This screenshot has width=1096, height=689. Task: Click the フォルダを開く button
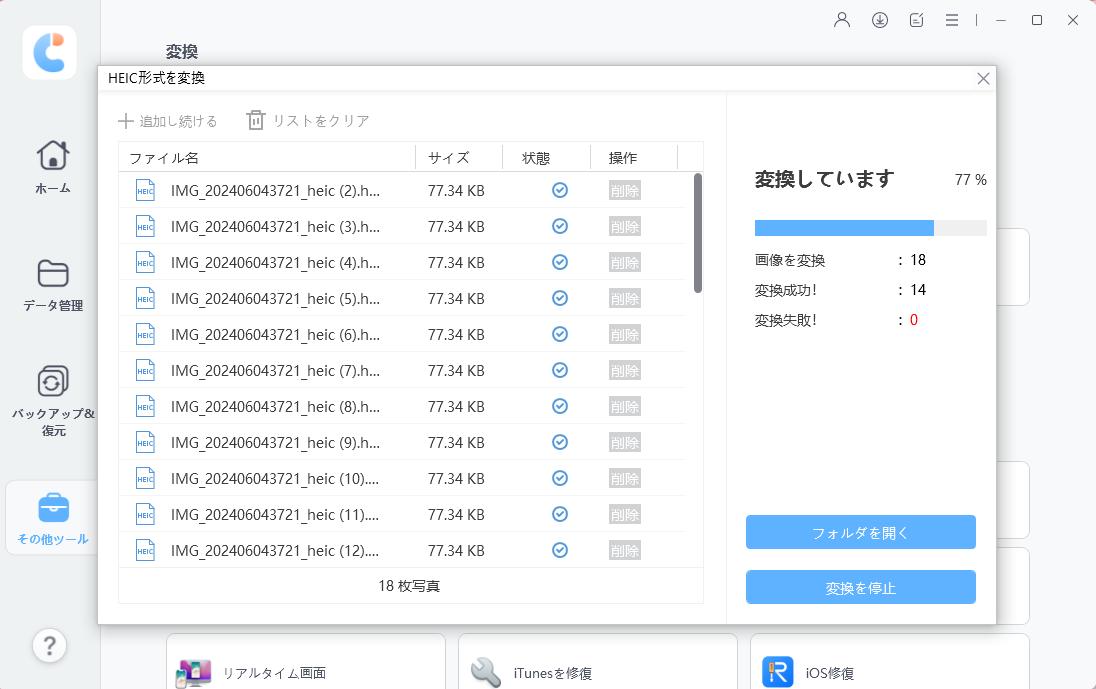coord(860,532)
